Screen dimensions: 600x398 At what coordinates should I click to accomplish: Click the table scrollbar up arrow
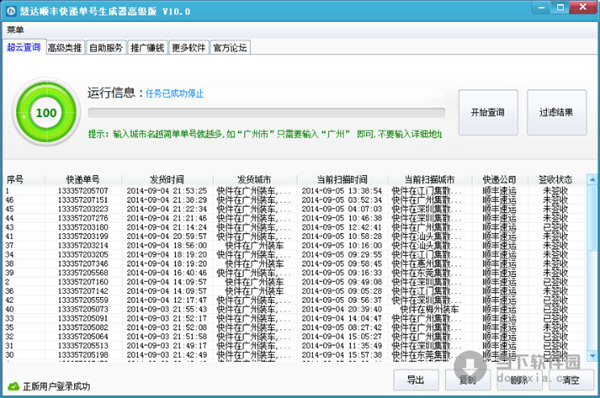pos(592,179)
